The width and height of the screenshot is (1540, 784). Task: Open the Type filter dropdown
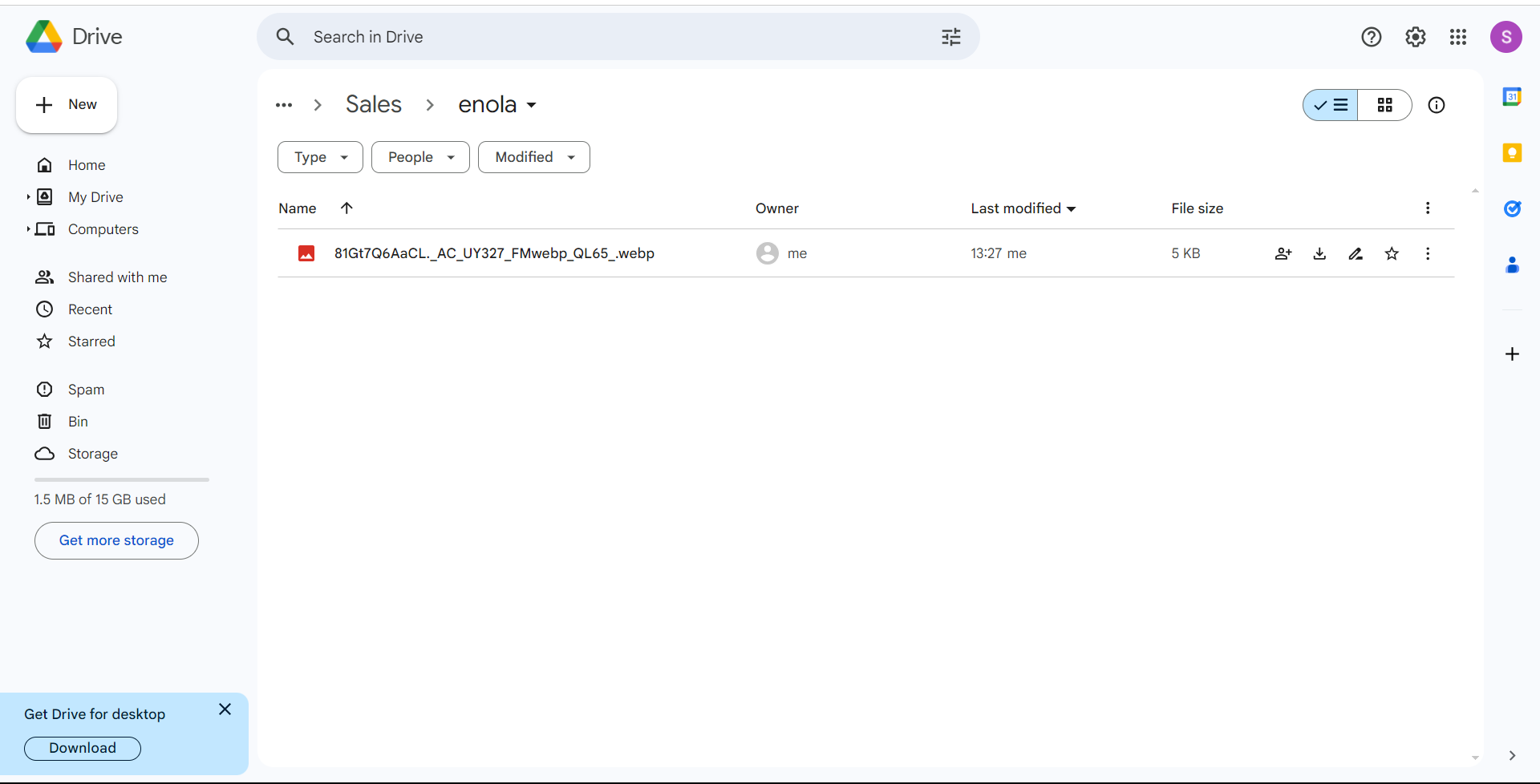click(320, 157)
